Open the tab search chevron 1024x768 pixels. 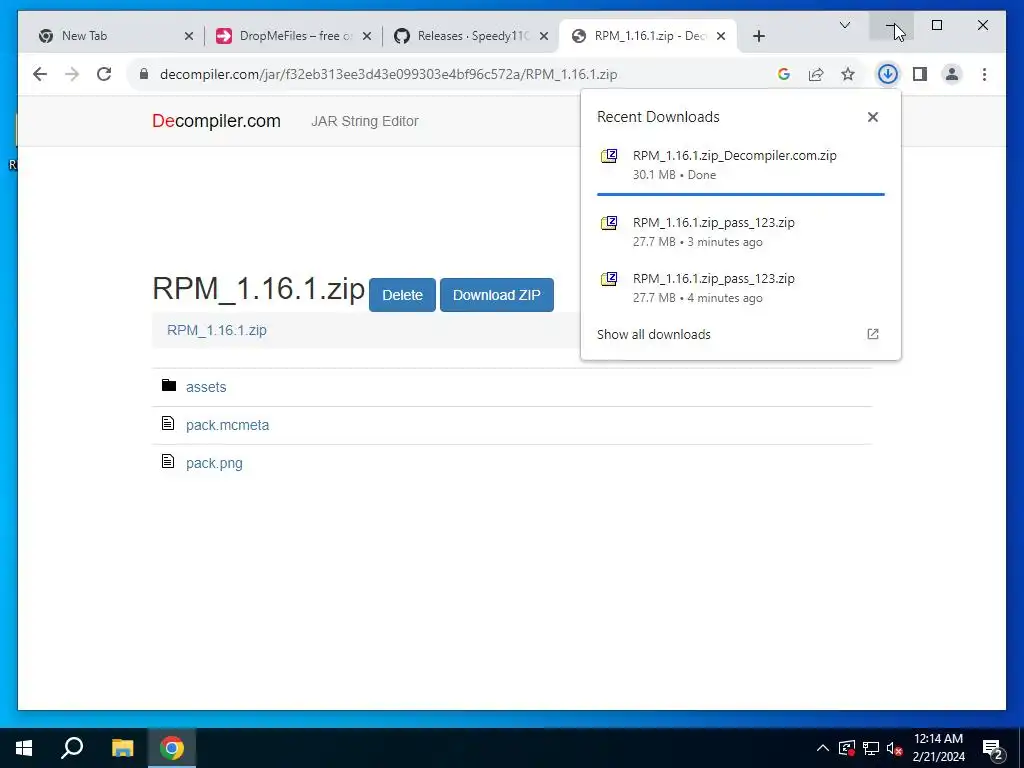point(844,25)
